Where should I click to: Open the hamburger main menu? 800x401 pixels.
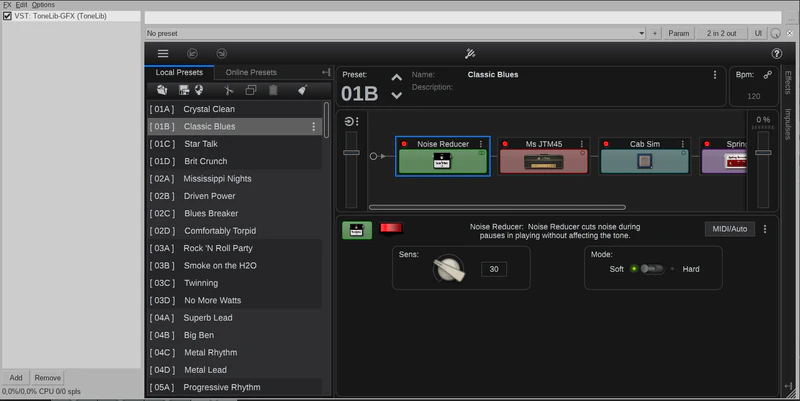click(163, 54)
